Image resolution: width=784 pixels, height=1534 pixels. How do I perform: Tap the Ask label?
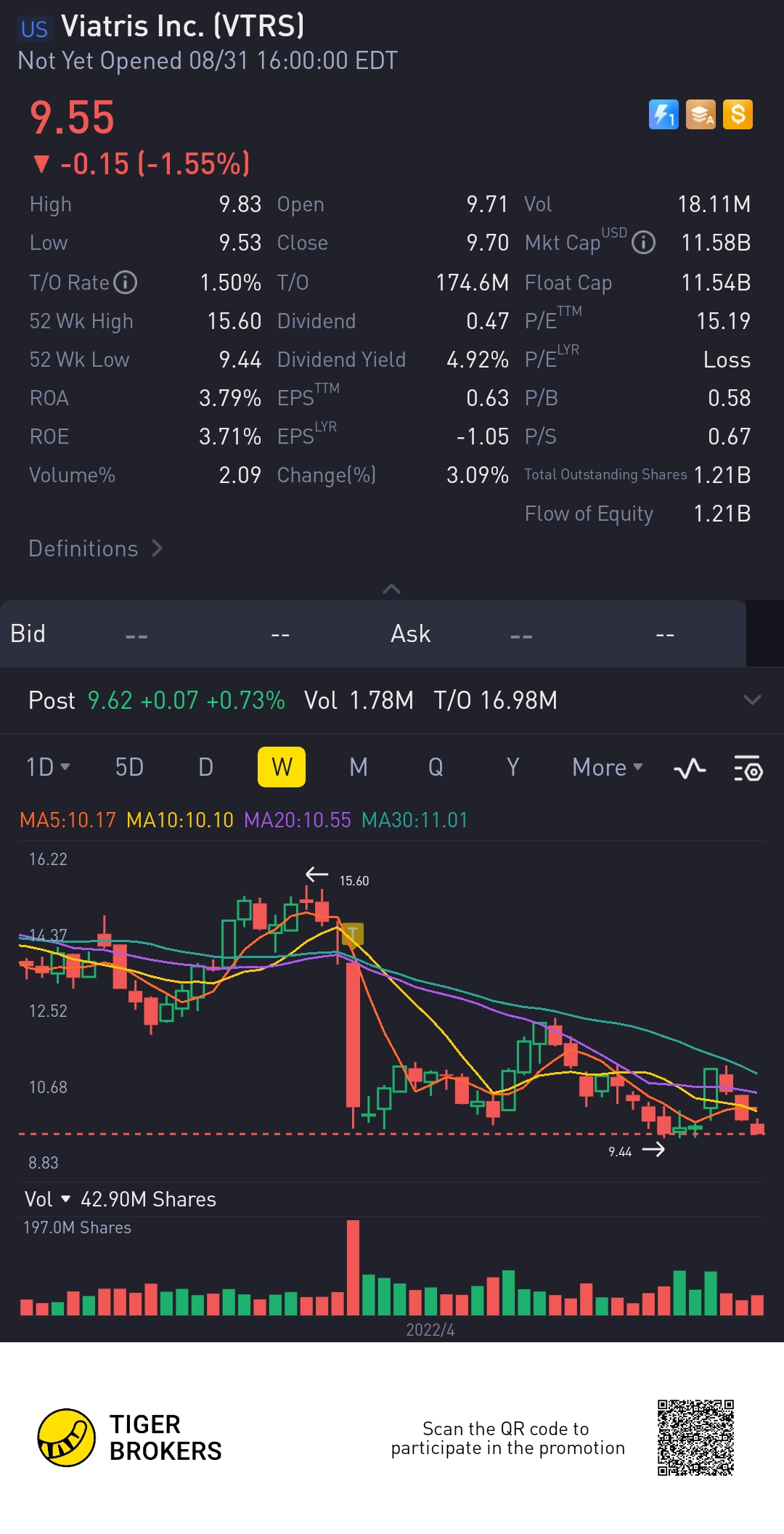[x=410, y=633]
